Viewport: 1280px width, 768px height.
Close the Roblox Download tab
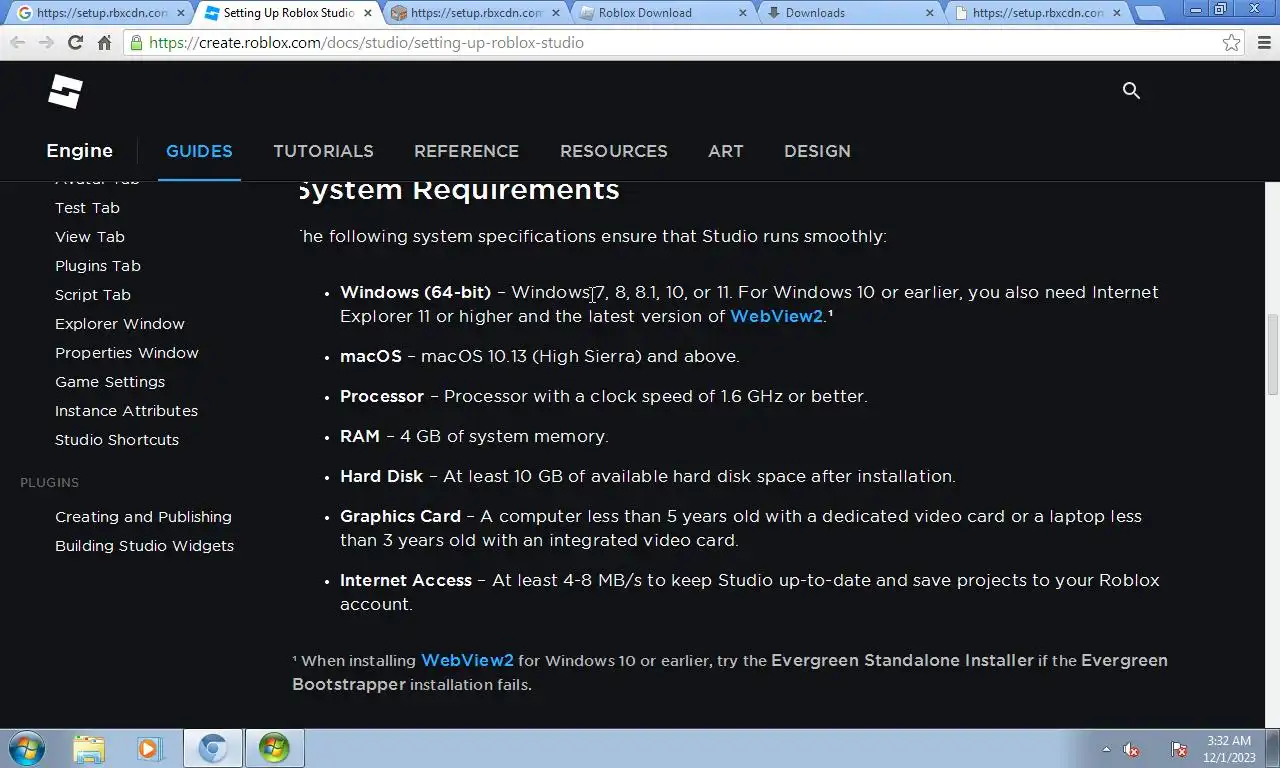(742, 13)
